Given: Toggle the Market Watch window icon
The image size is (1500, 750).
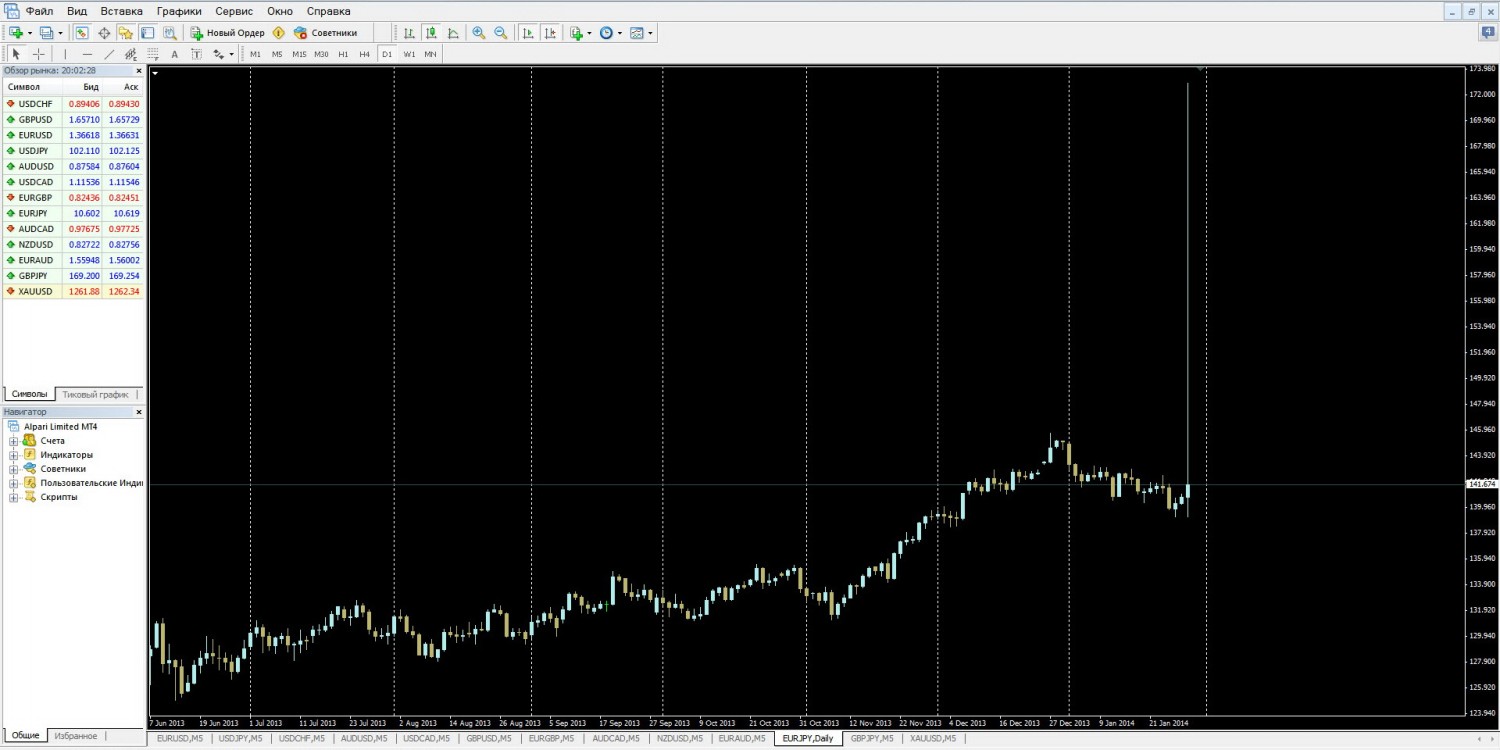Looking at the screenshot, I should (x=82, y=33).
